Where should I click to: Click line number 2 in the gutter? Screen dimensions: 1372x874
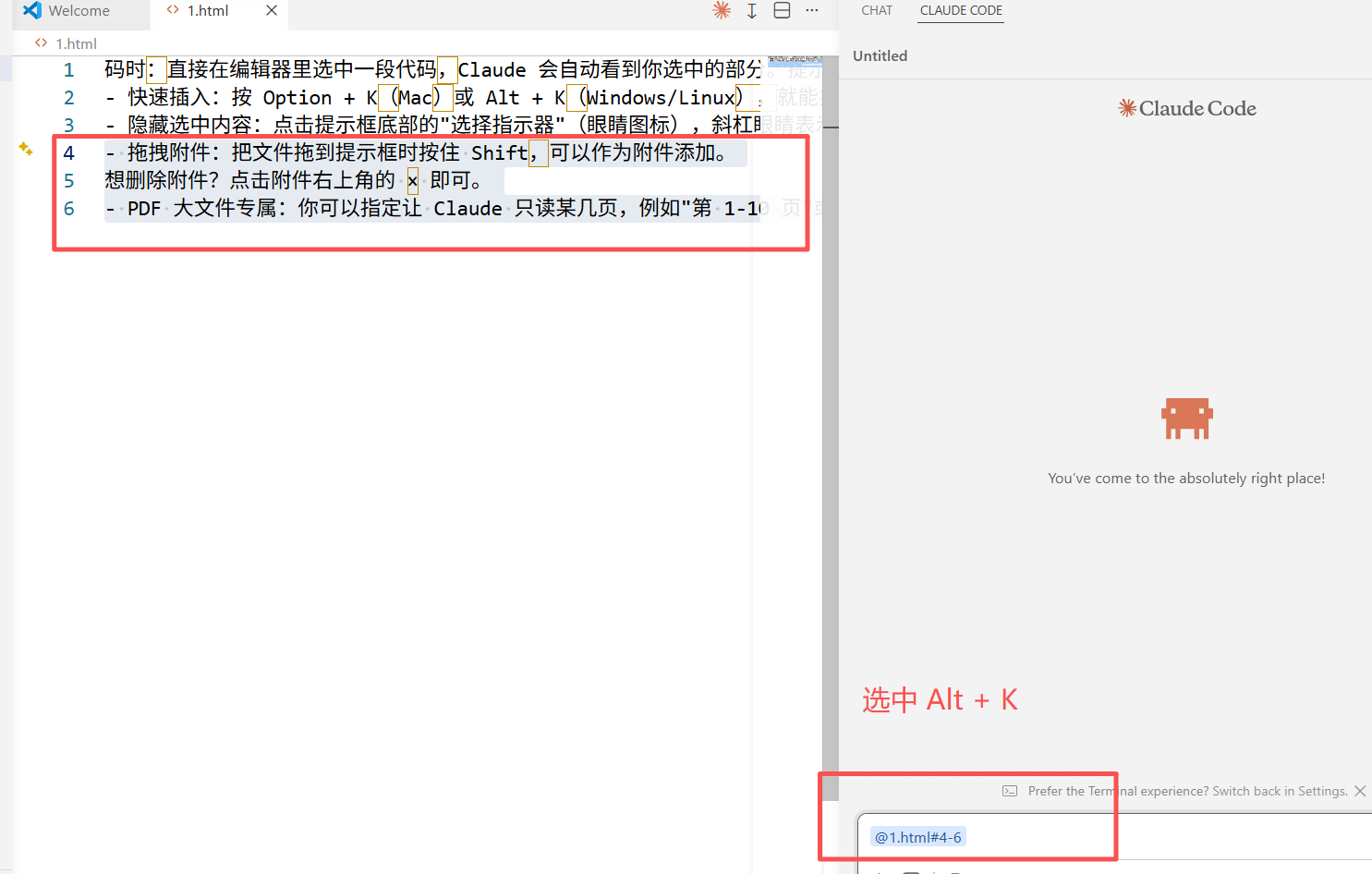(x=68, y=98)
